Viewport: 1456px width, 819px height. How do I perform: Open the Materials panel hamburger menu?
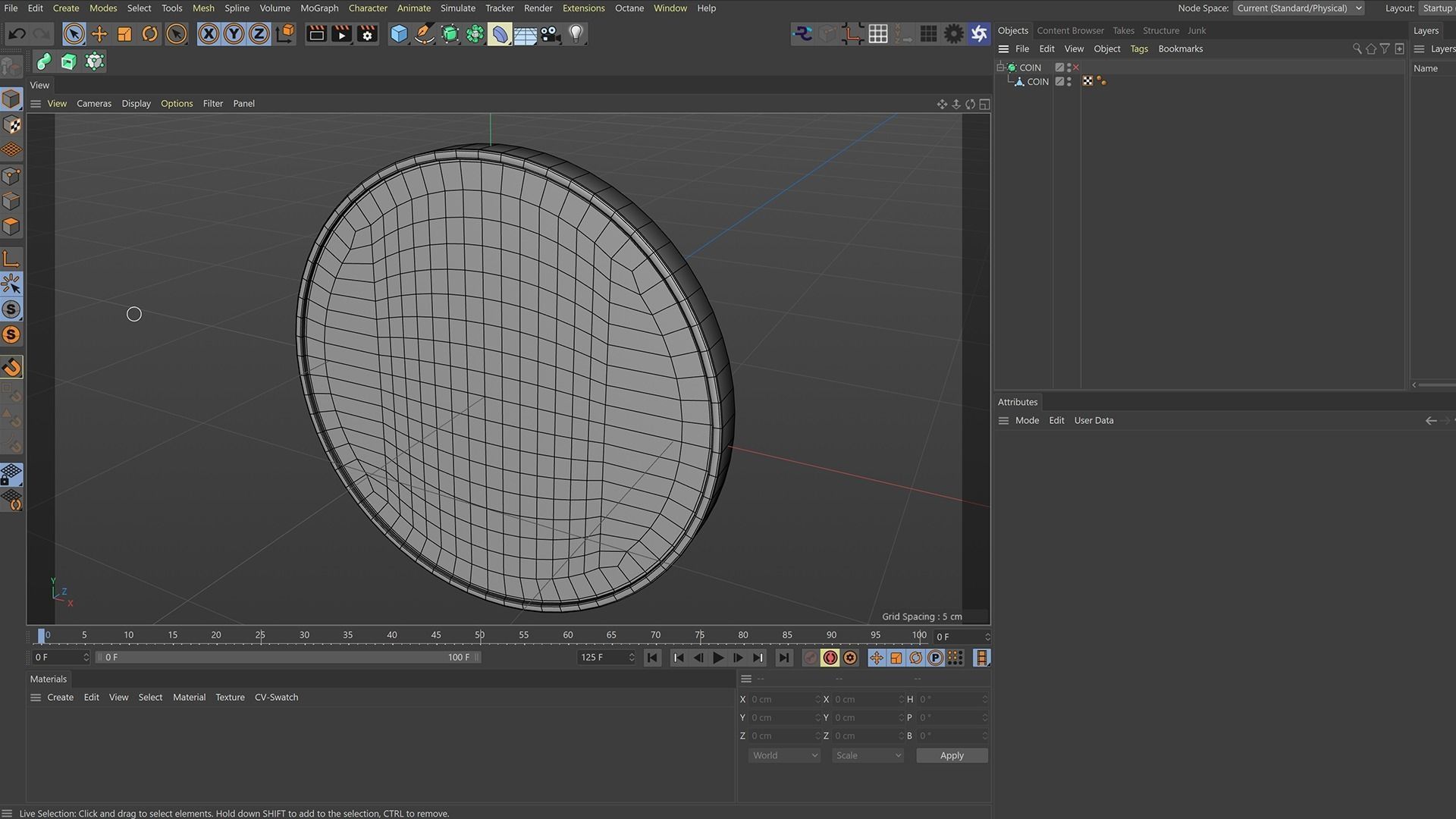[36, 698]
